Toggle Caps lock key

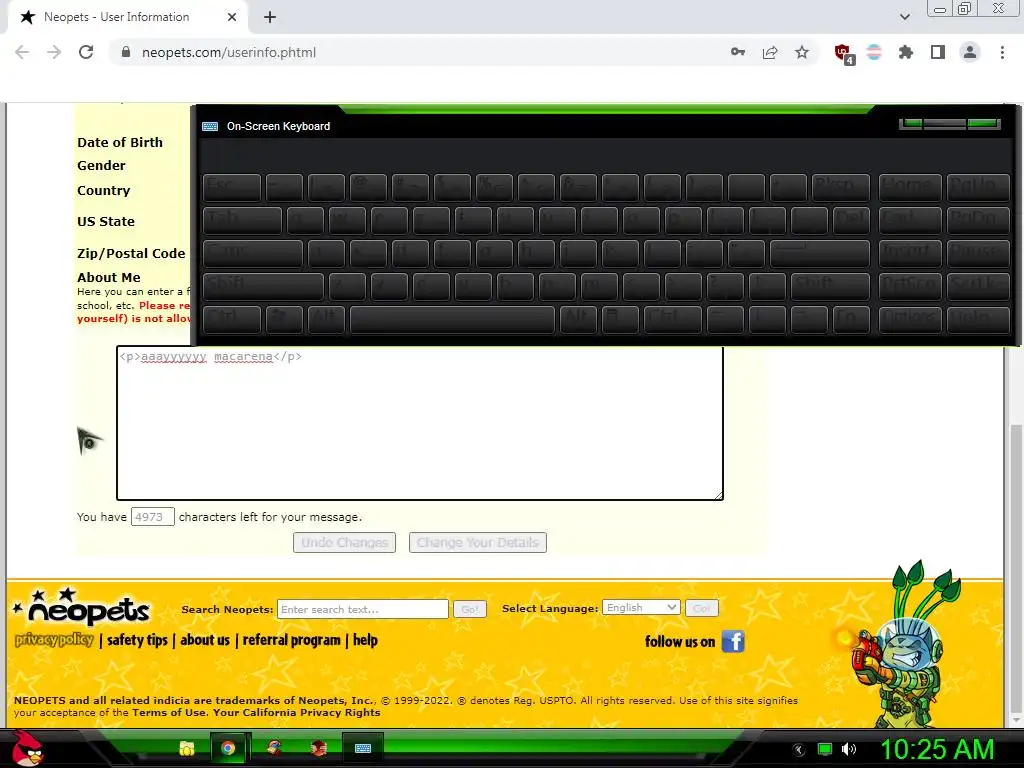253,253
